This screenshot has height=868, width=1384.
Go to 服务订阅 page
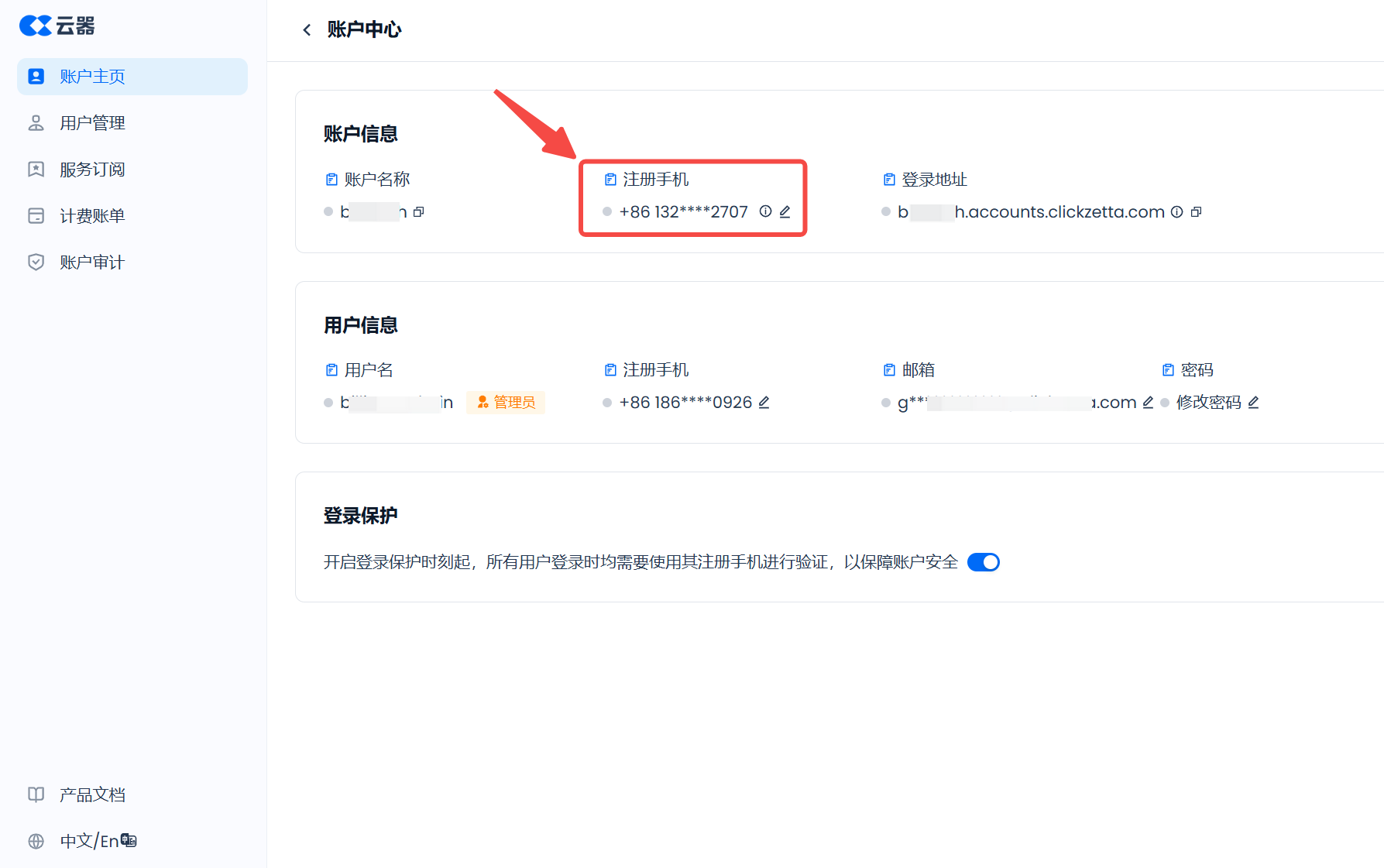(x=92, y=170)
